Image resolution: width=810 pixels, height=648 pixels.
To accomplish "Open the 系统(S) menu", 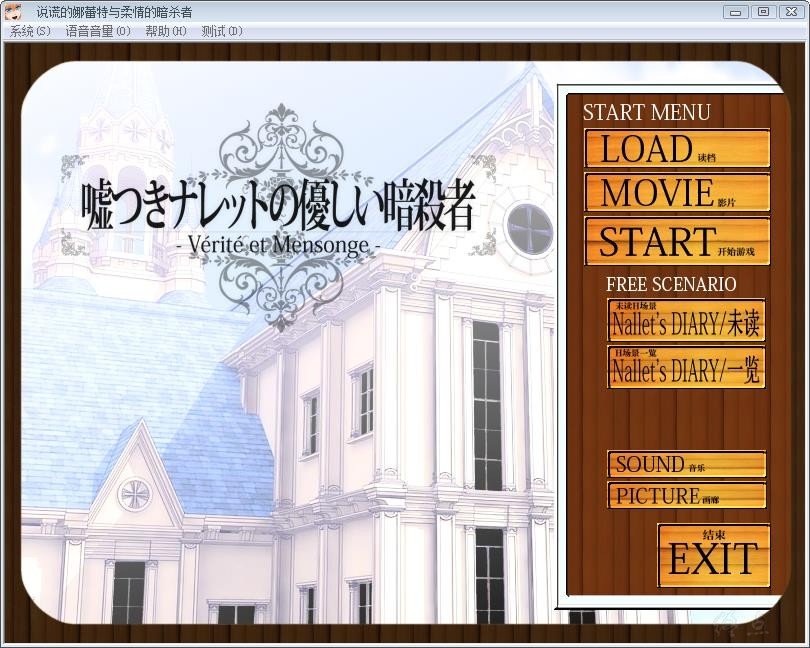I will [x=29, y=31].
